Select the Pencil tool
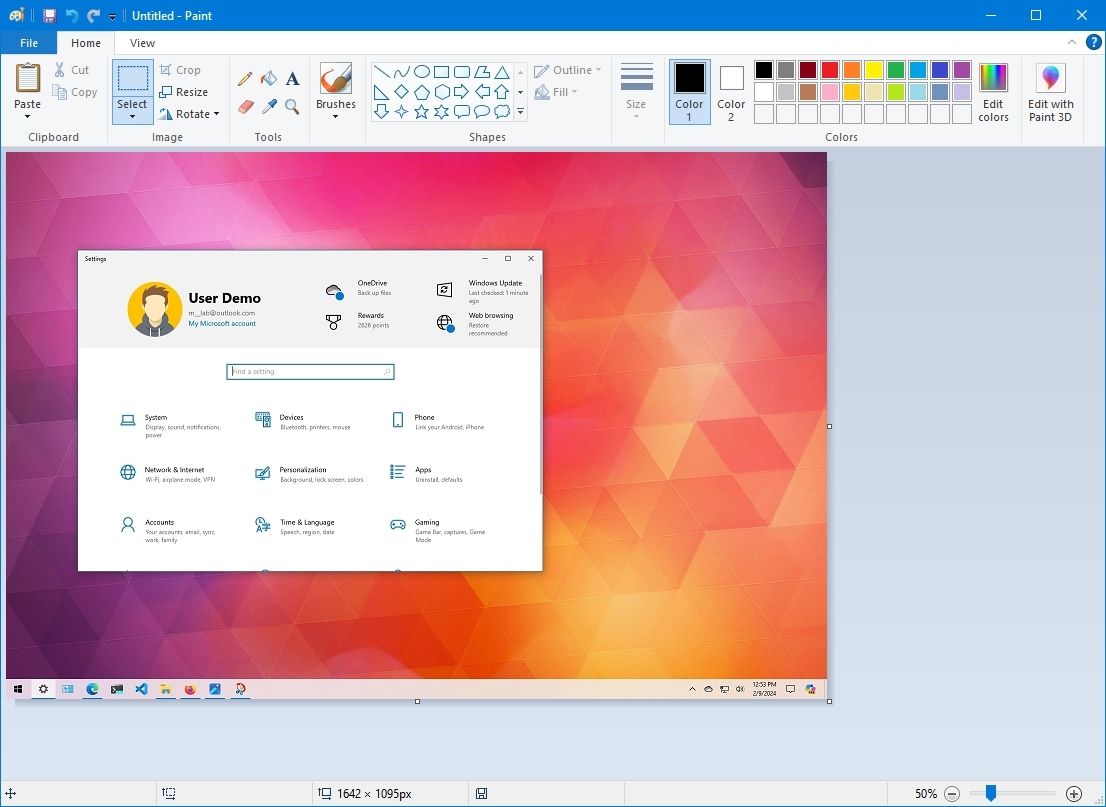This screenshot has width=1106, height=807. click(x=246, y=78)
